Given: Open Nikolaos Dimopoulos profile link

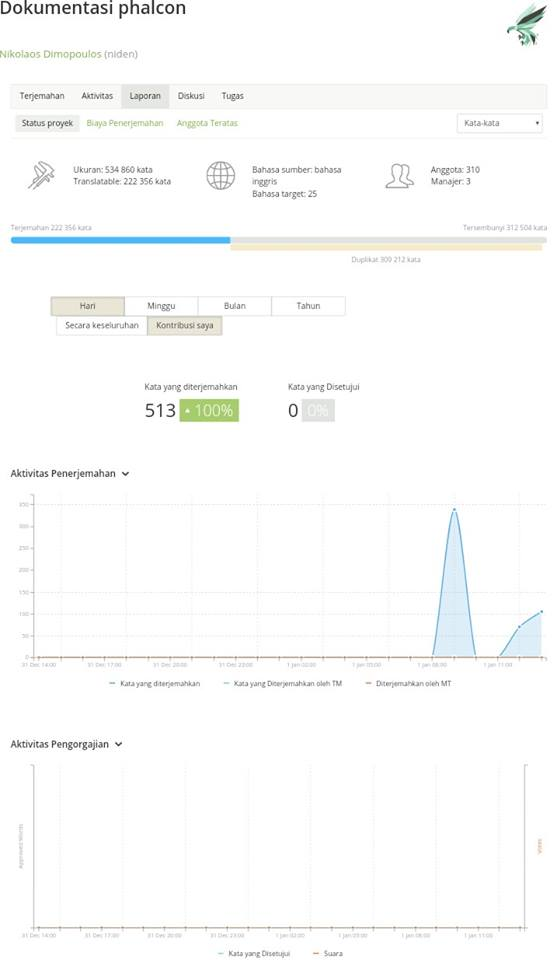Looking at the screenshot, I should point(51,54).
